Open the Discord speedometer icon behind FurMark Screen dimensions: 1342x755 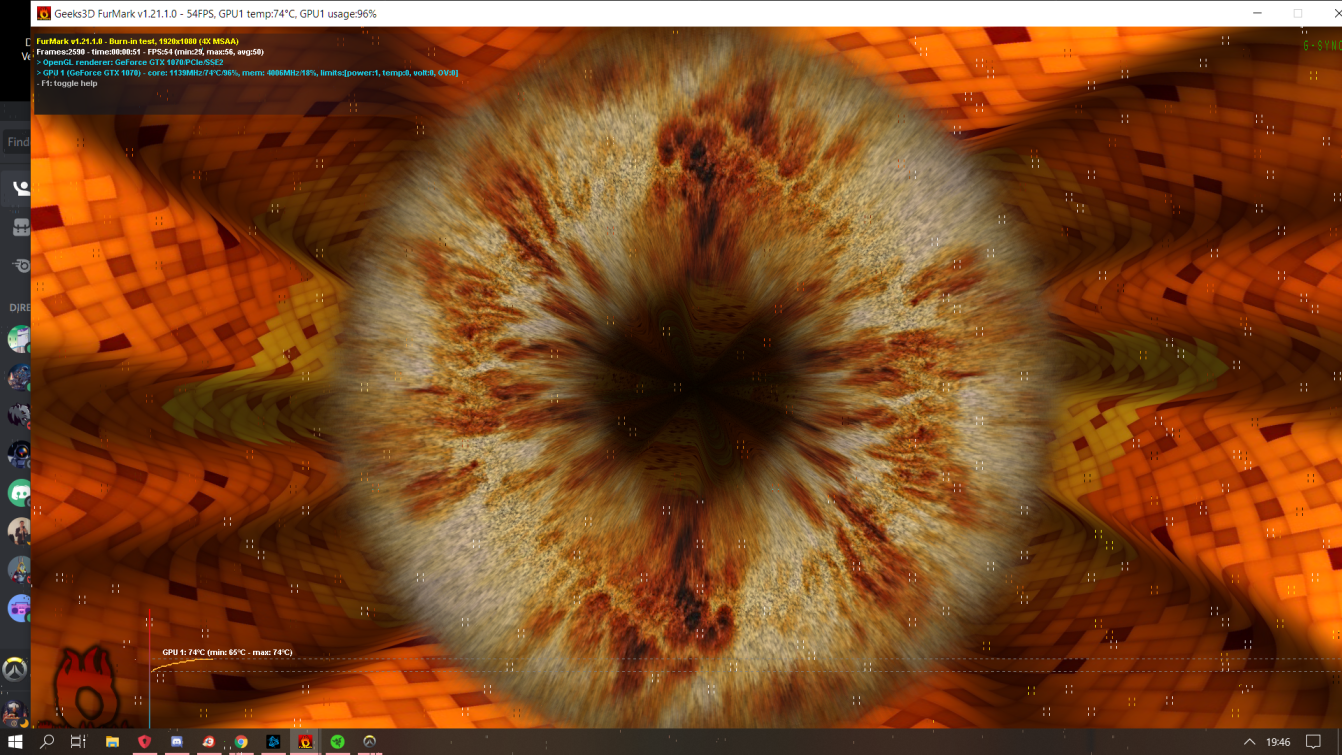[20, 266]
